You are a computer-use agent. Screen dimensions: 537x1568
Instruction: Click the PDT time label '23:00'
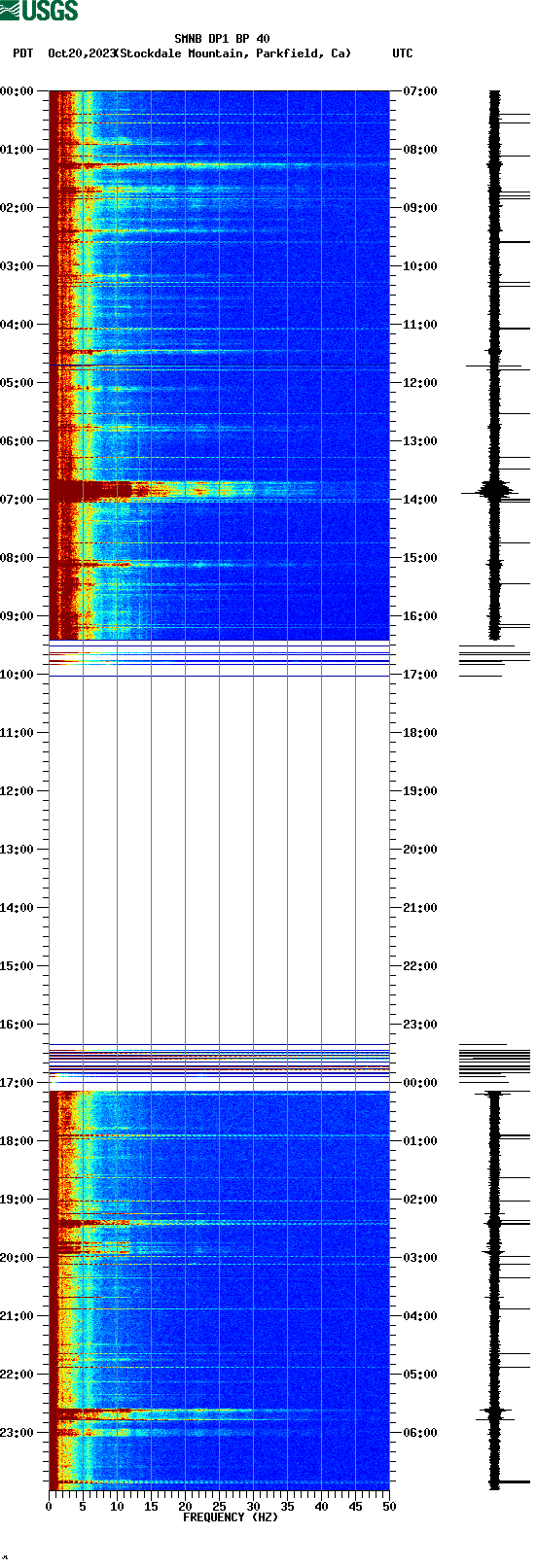point(18,1433)
